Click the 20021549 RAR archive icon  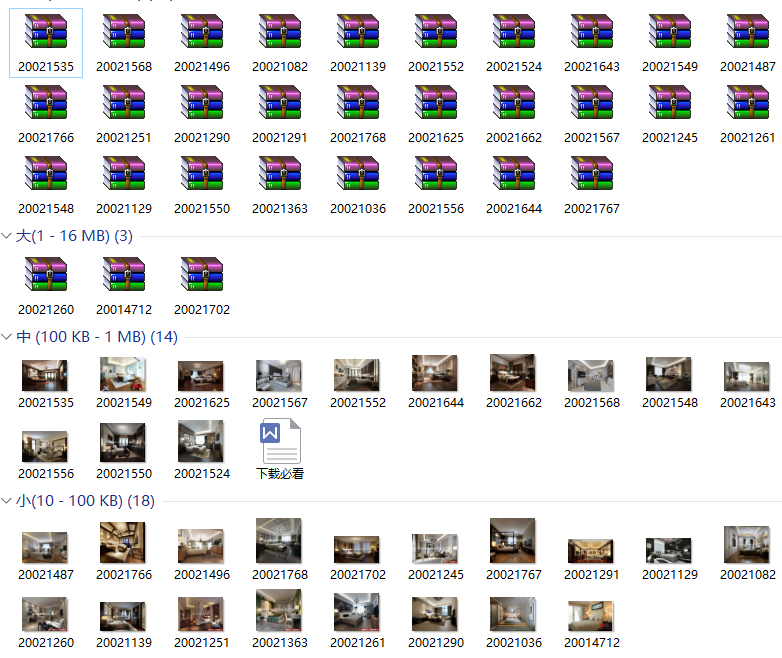670,31
